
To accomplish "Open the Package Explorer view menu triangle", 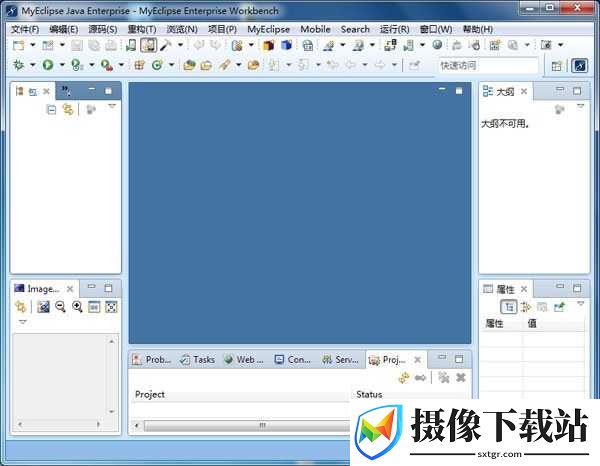I will 112,106.
